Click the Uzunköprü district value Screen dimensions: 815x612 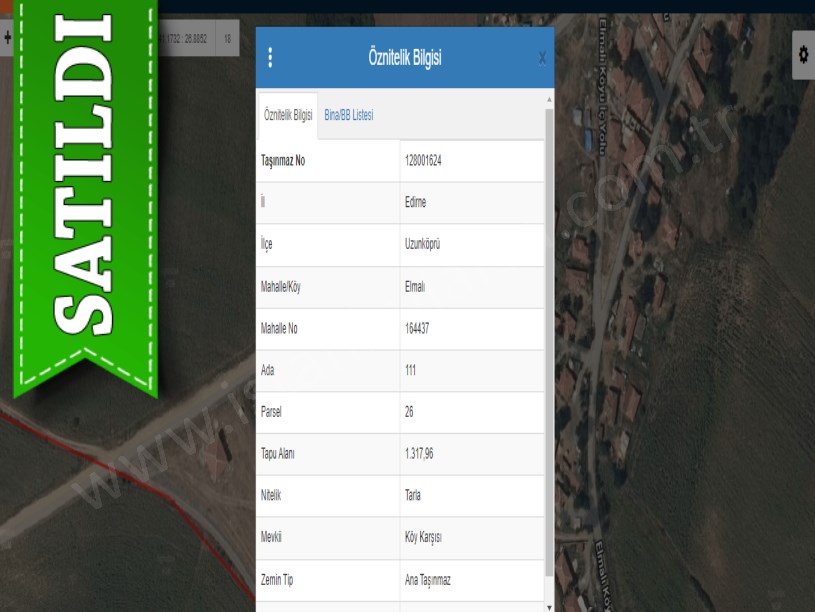pyautogui.click(x=422, y=244)
